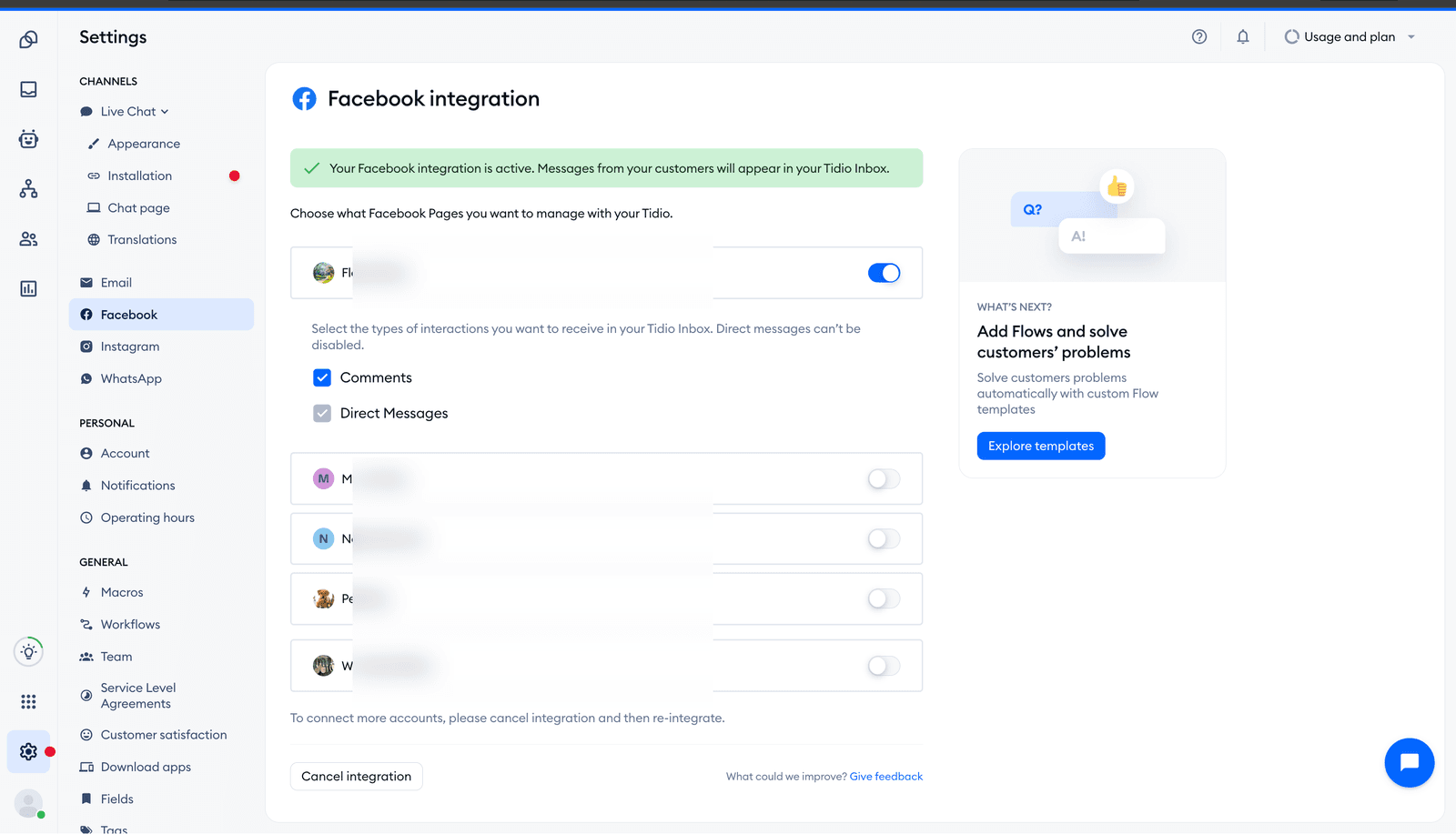Click the help question mark icon
Image resolution: width=1456 pixels, height=834 pixels.
click(x=1199, y=37)
